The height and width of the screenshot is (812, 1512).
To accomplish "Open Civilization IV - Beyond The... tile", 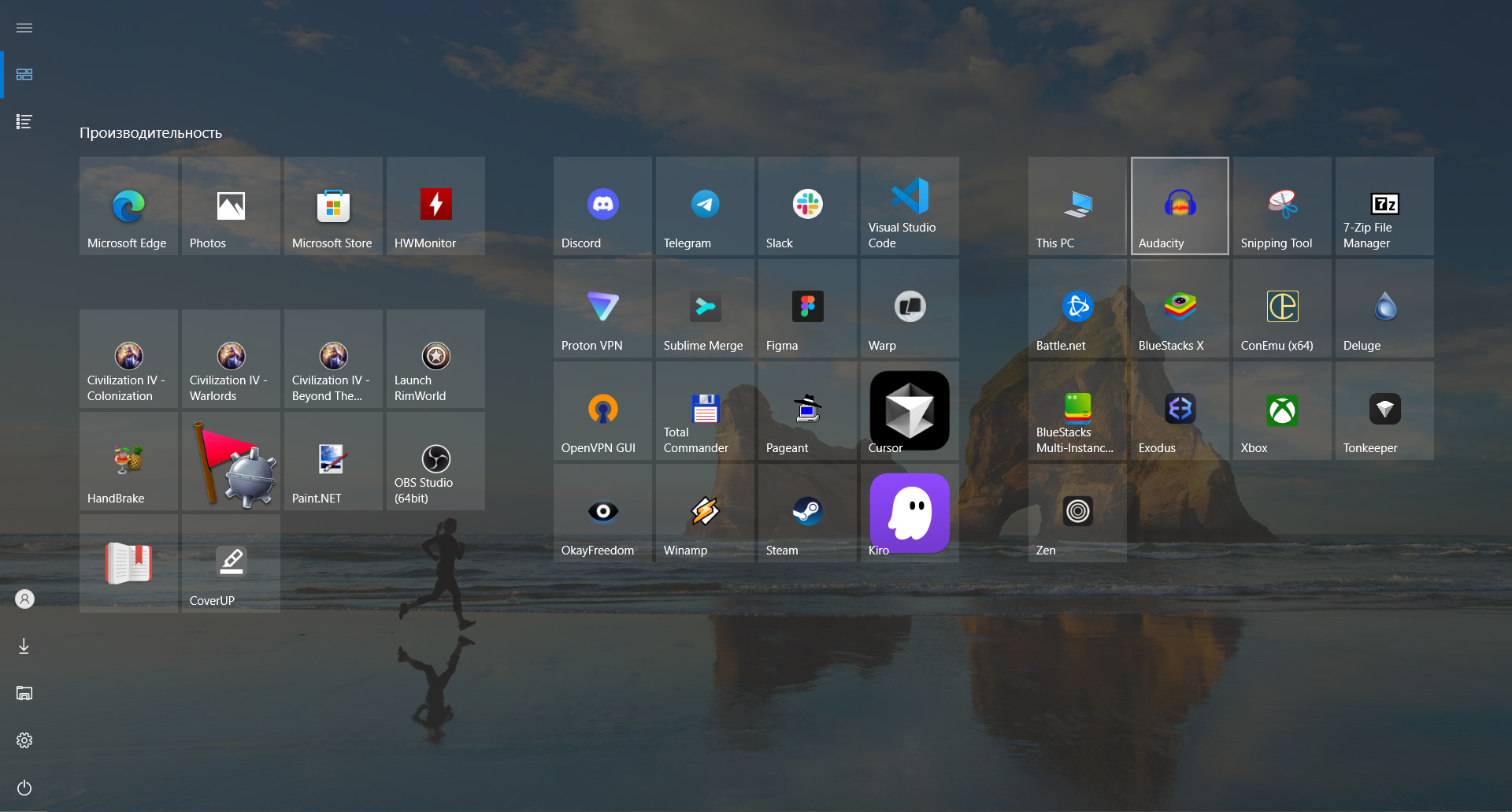I will 333,358.
